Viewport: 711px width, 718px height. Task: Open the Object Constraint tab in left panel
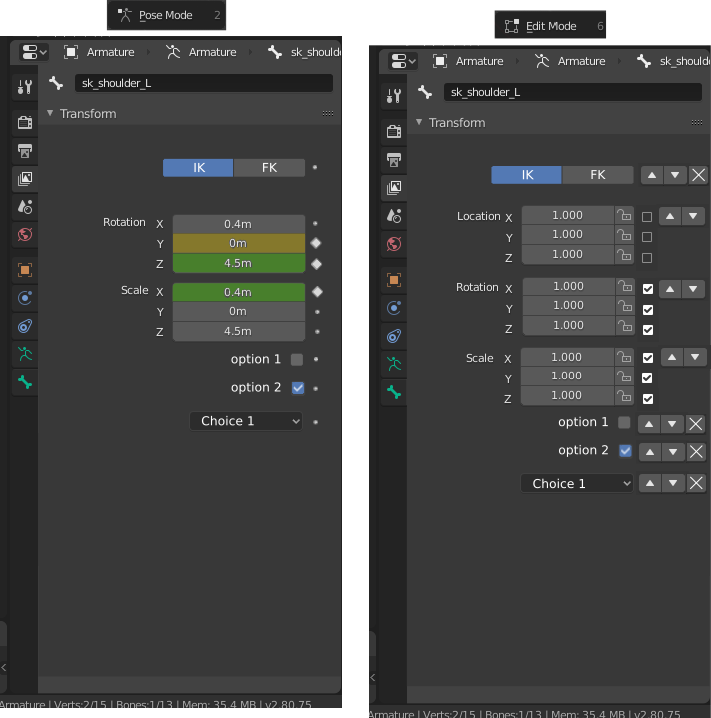[x=25, y=326]
